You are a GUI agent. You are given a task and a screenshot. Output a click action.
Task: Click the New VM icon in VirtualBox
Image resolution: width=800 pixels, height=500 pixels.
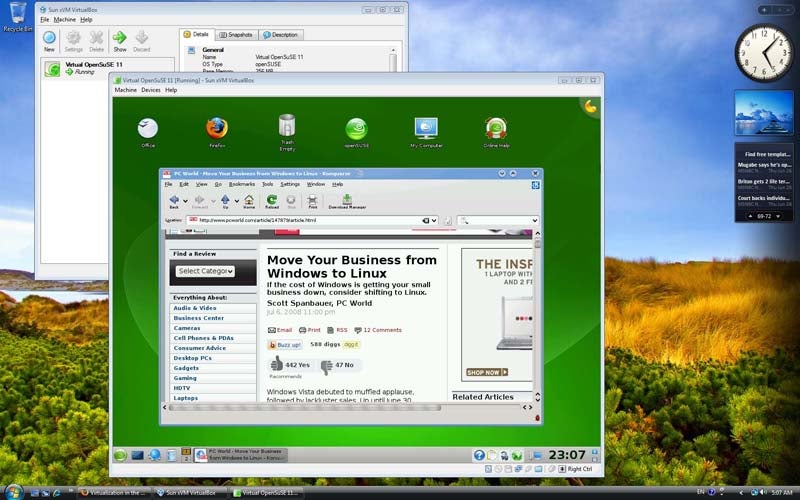pos(49,38)
